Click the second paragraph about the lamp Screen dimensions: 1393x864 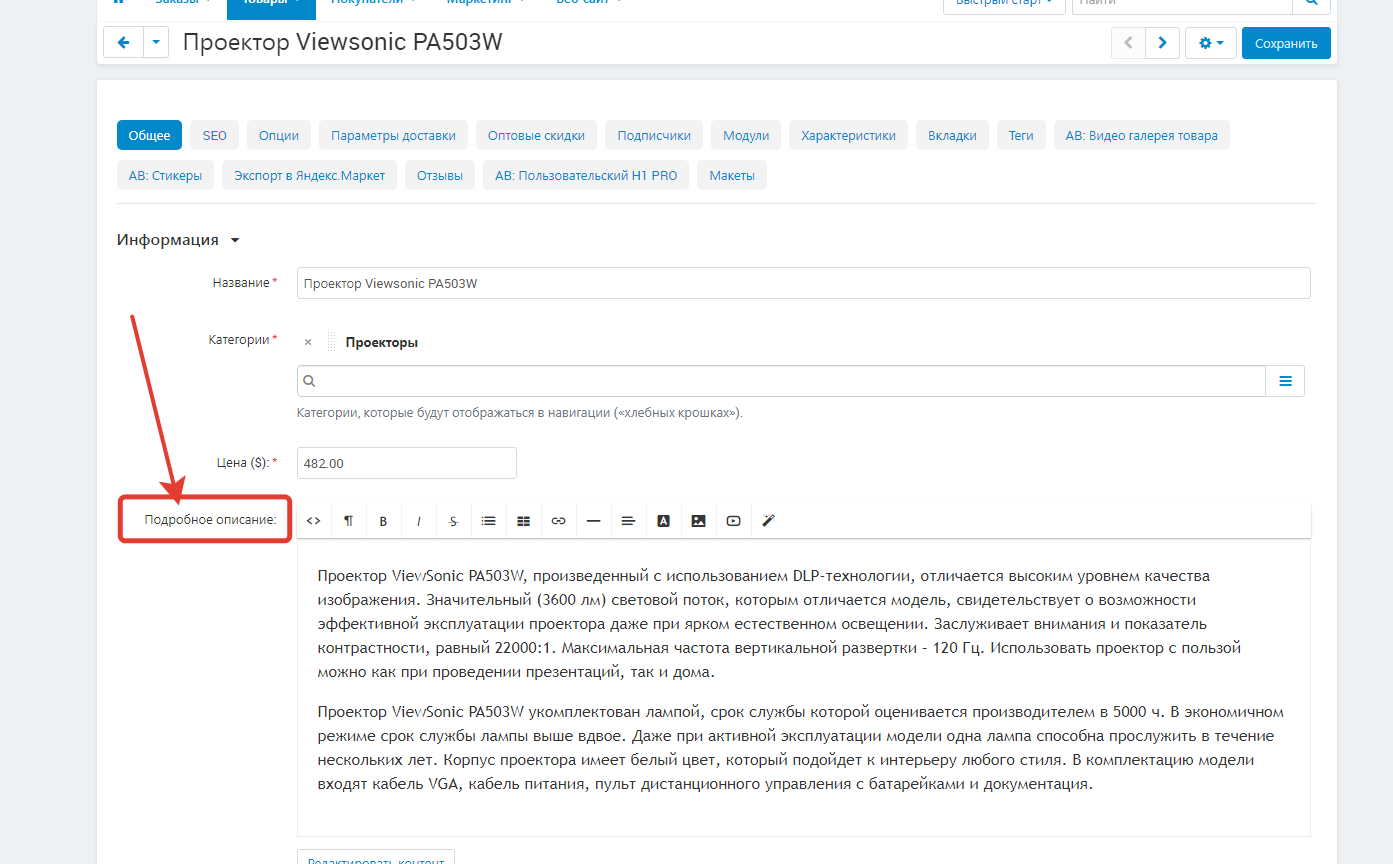[x=800, y=748]
